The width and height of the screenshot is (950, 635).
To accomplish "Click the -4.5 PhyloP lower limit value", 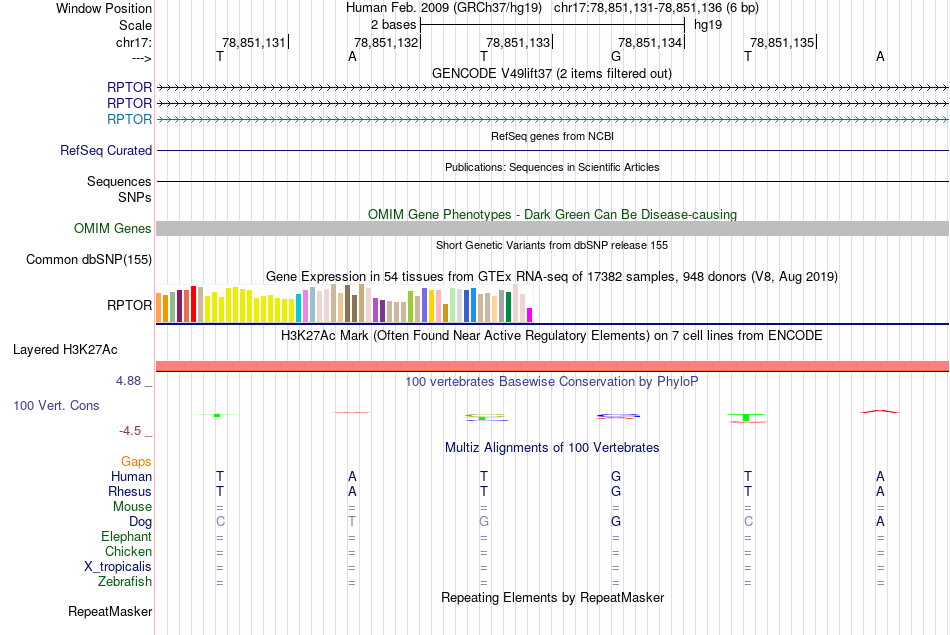I will (x=130, y=431).
